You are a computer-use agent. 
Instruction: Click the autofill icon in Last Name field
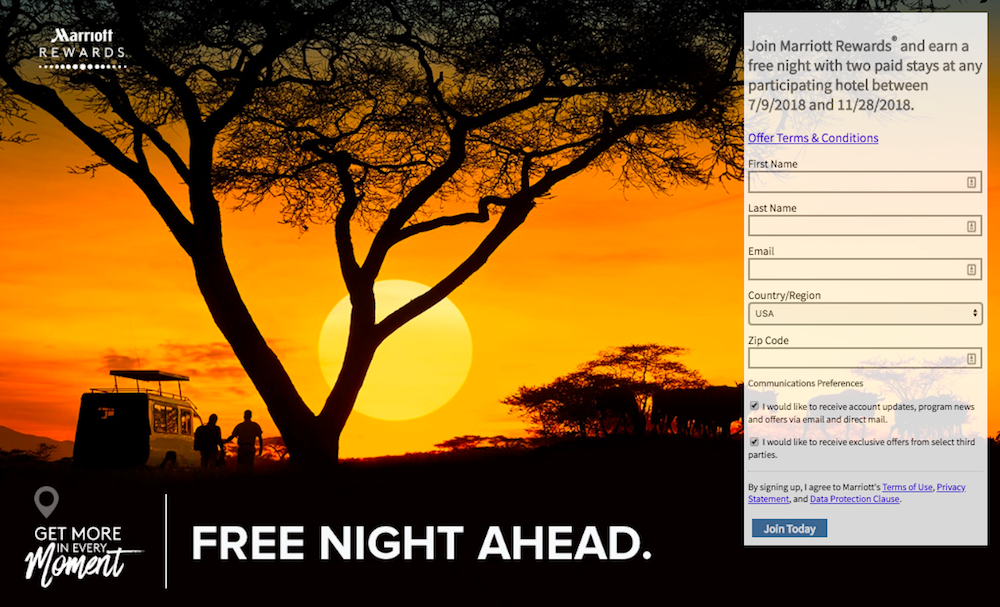pyautogui.click(x=971, y=226)
